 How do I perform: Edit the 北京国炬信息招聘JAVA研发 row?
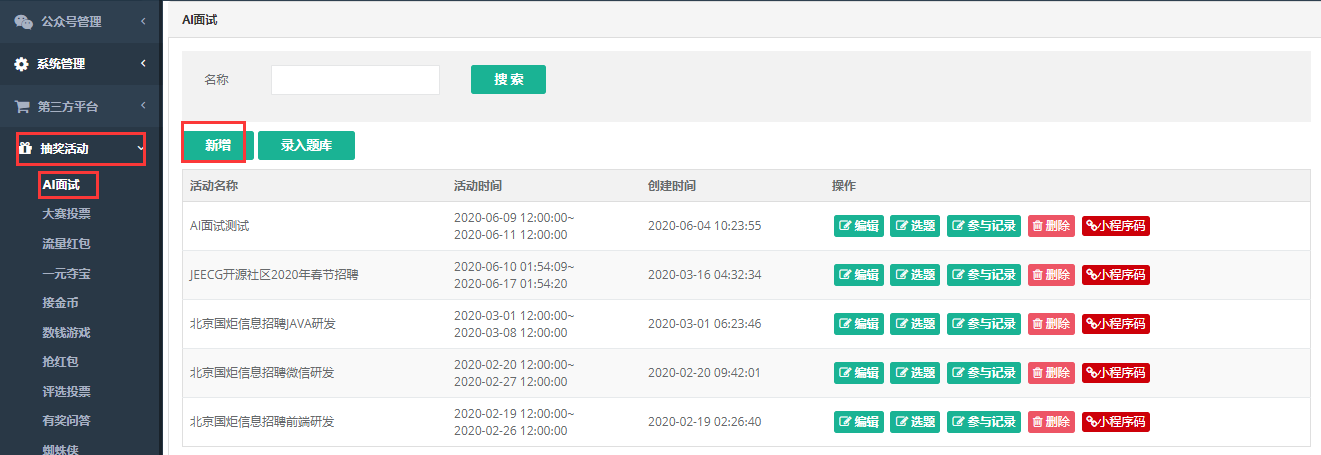859,324
